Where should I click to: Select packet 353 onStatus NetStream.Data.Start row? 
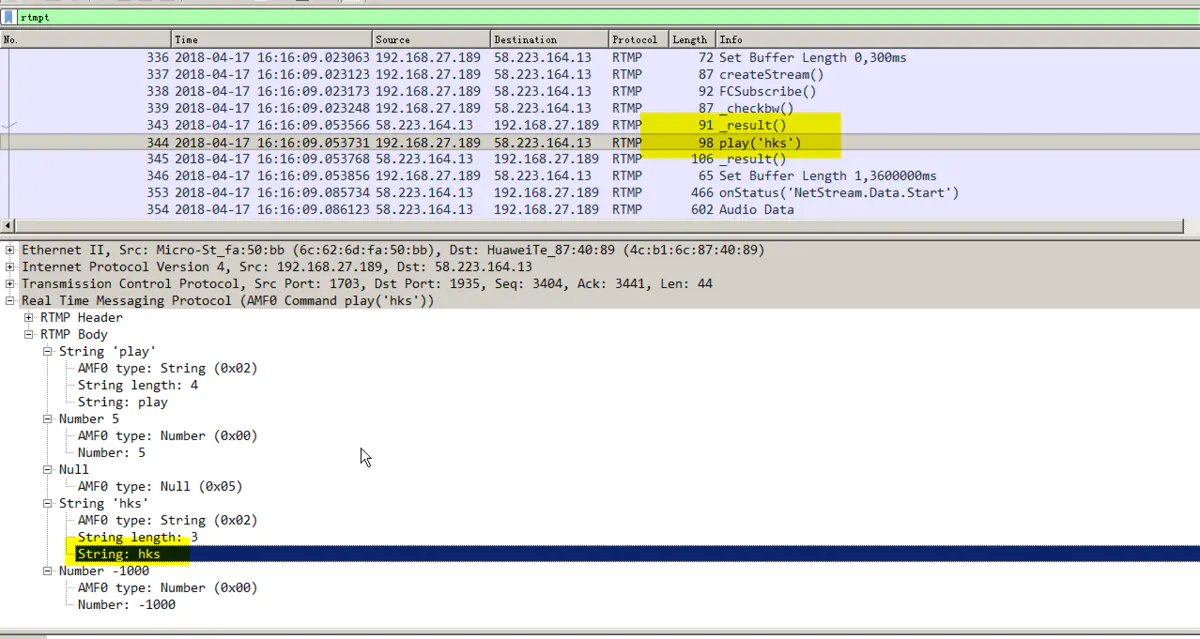(600, 193)
